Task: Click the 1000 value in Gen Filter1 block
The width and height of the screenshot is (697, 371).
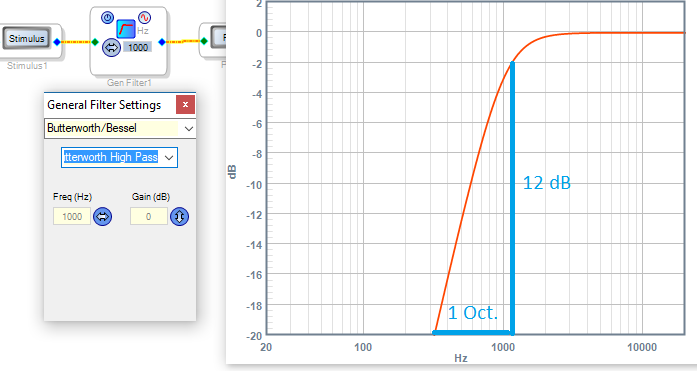Action: pyautogui.click(x=138, y=48)
